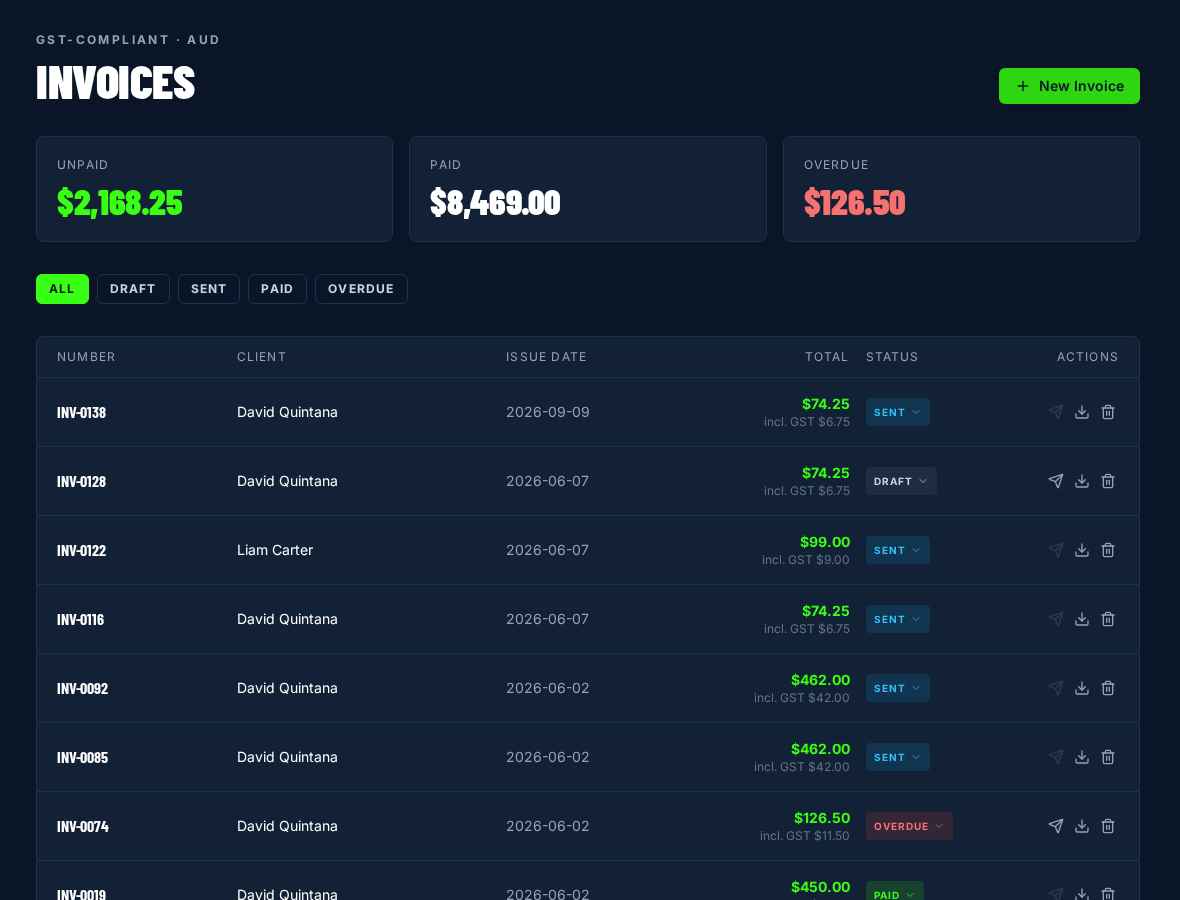Image resolution: width=1180 pixels, height=900 pixels.
Task: Click the $126.50 total of INV-0074
Action: [822, 818]
